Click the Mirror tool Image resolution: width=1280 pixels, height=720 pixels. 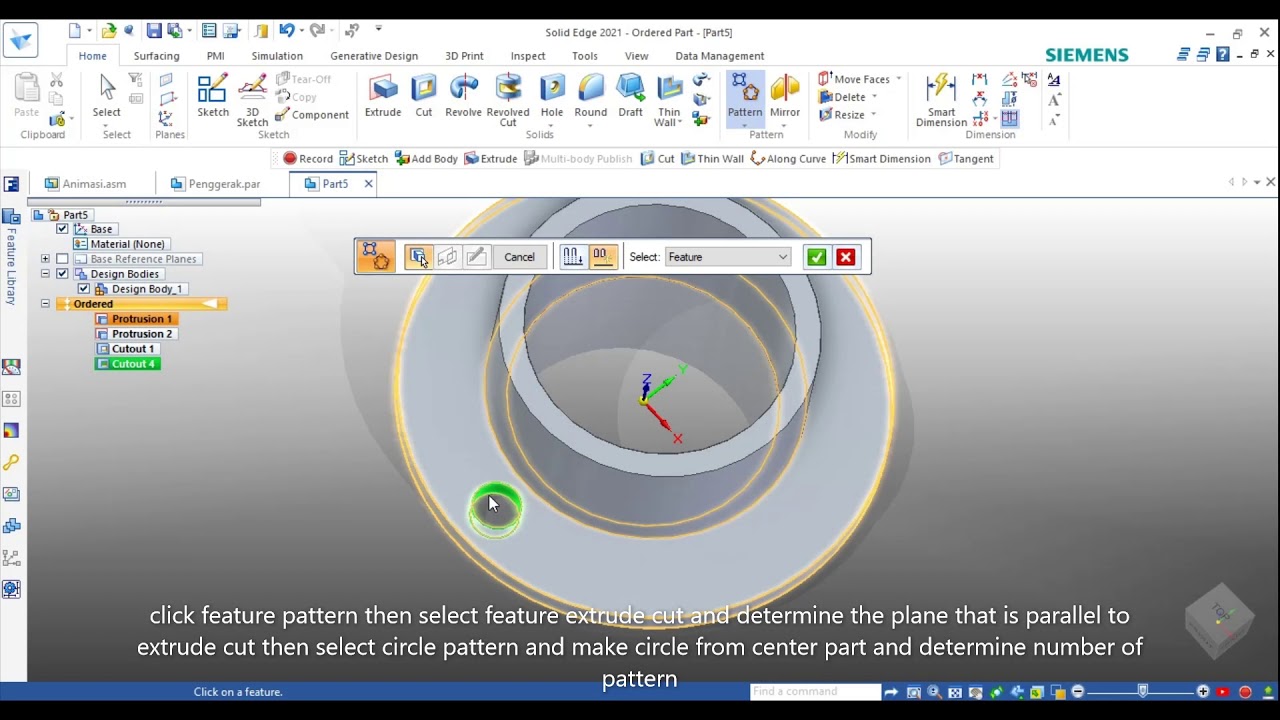click(x=785, y=96)
